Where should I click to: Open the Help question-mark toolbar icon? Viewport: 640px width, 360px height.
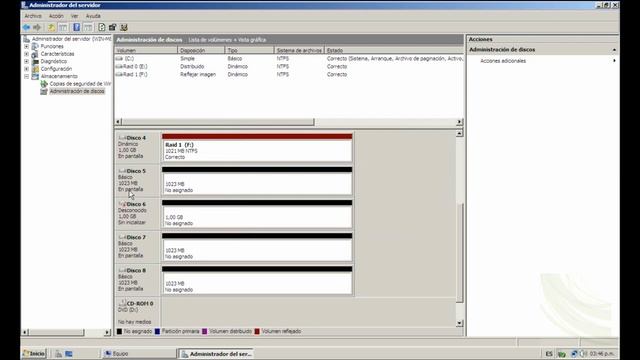click(76, 27)
